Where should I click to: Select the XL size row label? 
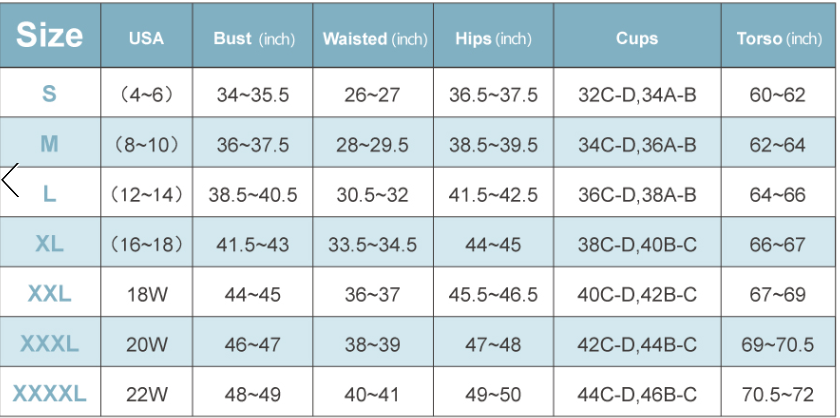pos(50,244)
